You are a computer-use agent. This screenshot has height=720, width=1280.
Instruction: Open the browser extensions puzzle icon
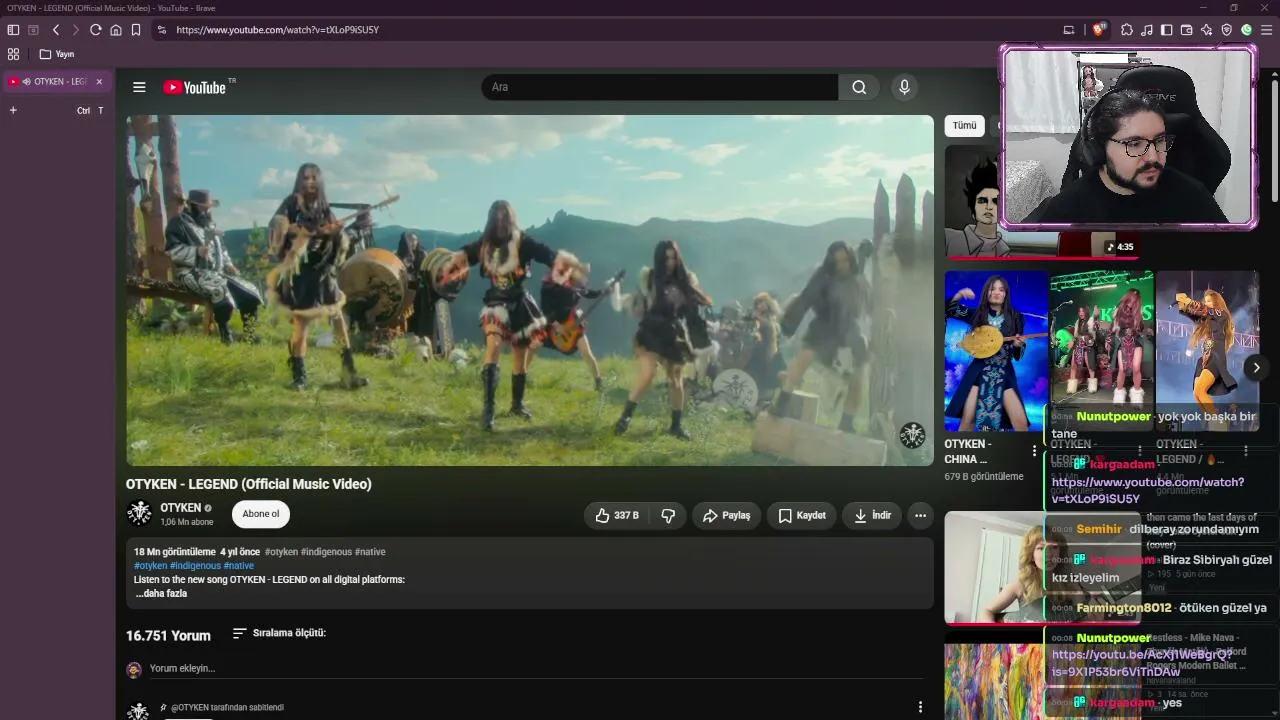click(x=1127, y=30)
